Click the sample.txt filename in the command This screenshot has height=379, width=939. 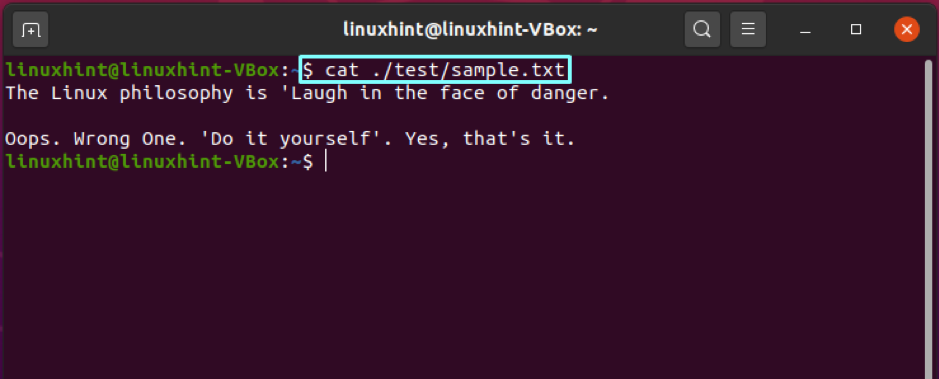509,71
